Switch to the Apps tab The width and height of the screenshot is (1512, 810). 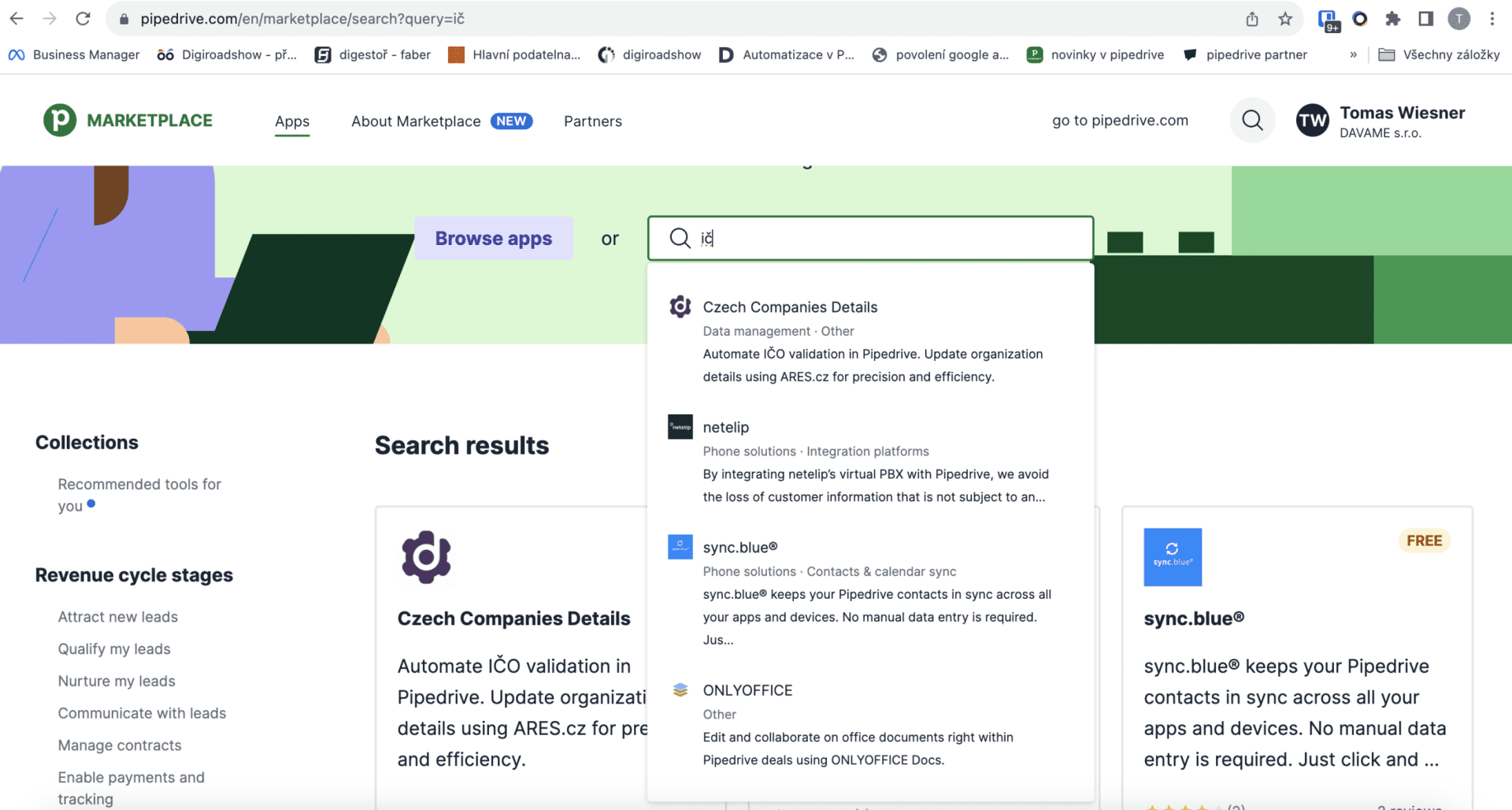[292, 121]
